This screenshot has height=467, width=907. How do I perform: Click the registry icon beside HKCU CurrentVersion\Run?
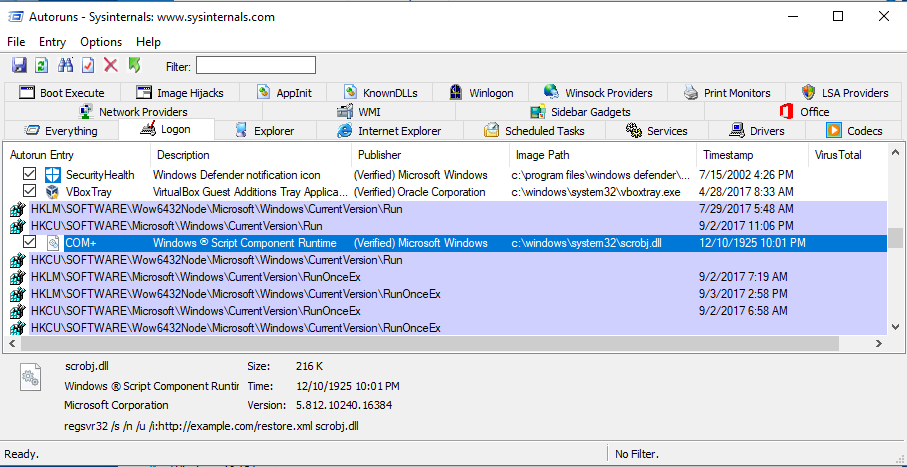coord(18,226)
